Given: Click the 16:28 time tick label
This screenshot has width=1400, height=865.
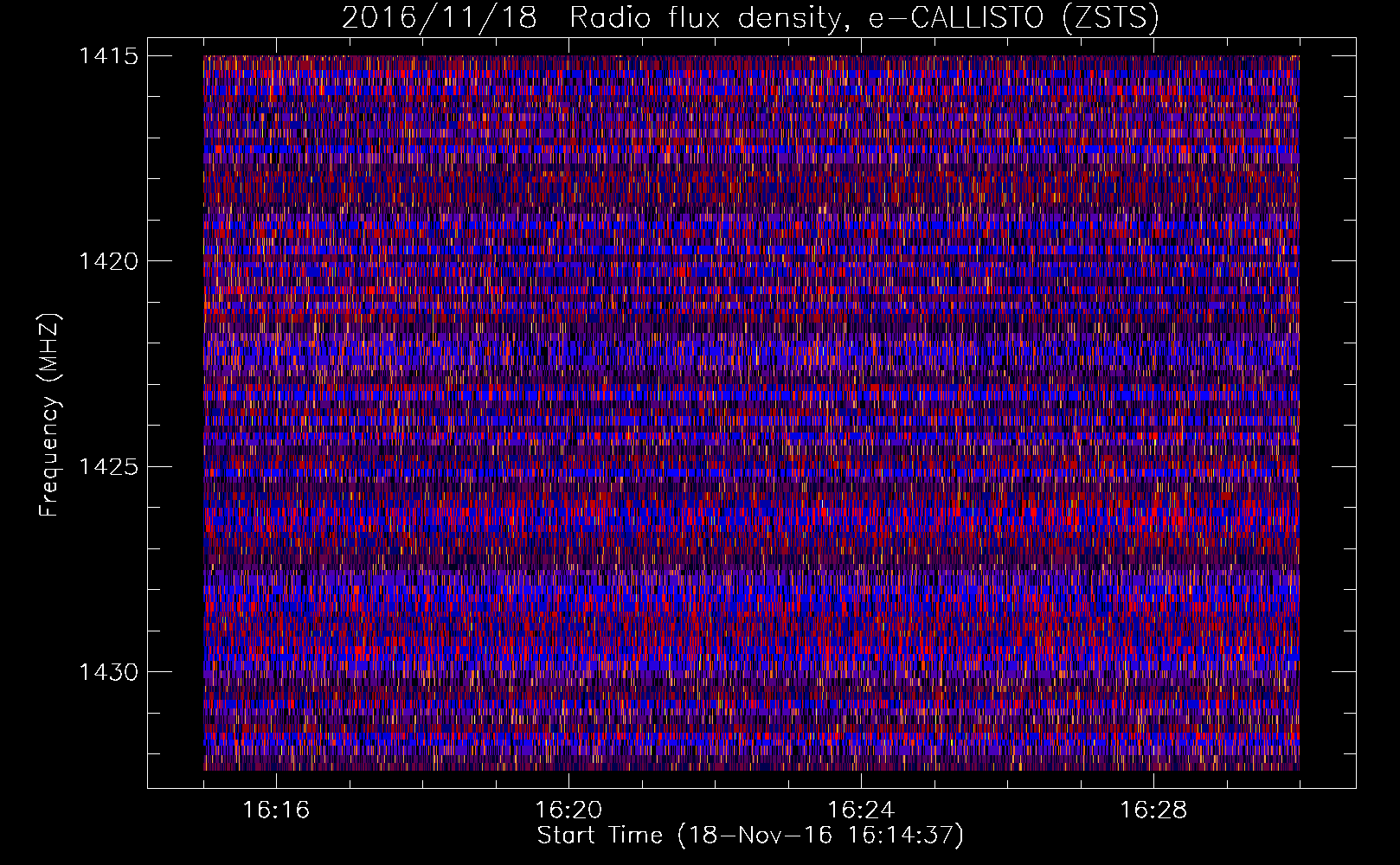Looking at the screenshot, I should 1153,811.
